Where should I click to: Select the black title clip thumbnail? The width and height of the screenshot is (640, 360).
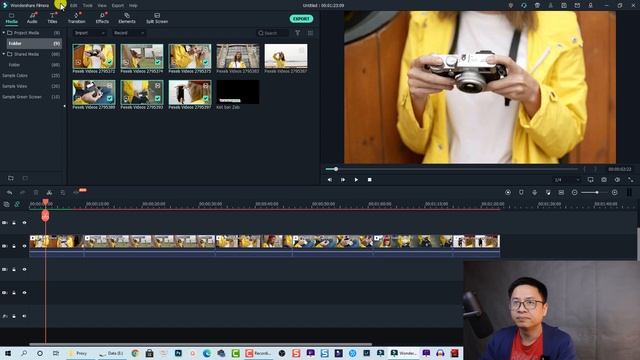click(238, 92)
